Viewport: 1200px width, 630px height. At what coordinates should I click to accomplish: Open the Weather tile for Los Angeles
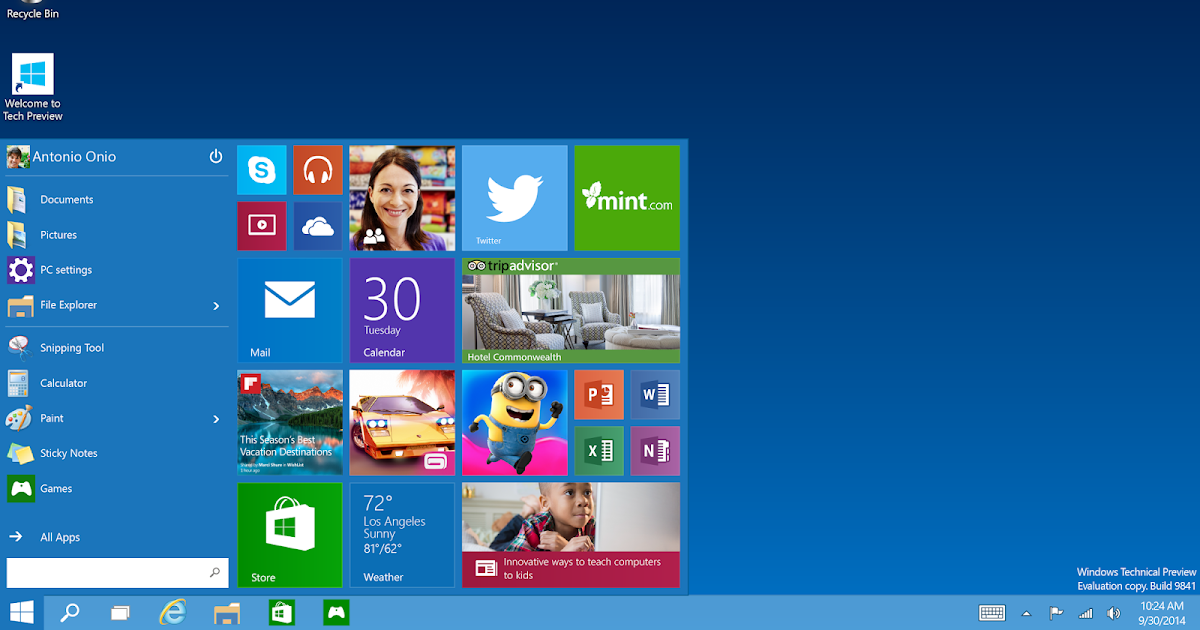[x=402, y=535]
